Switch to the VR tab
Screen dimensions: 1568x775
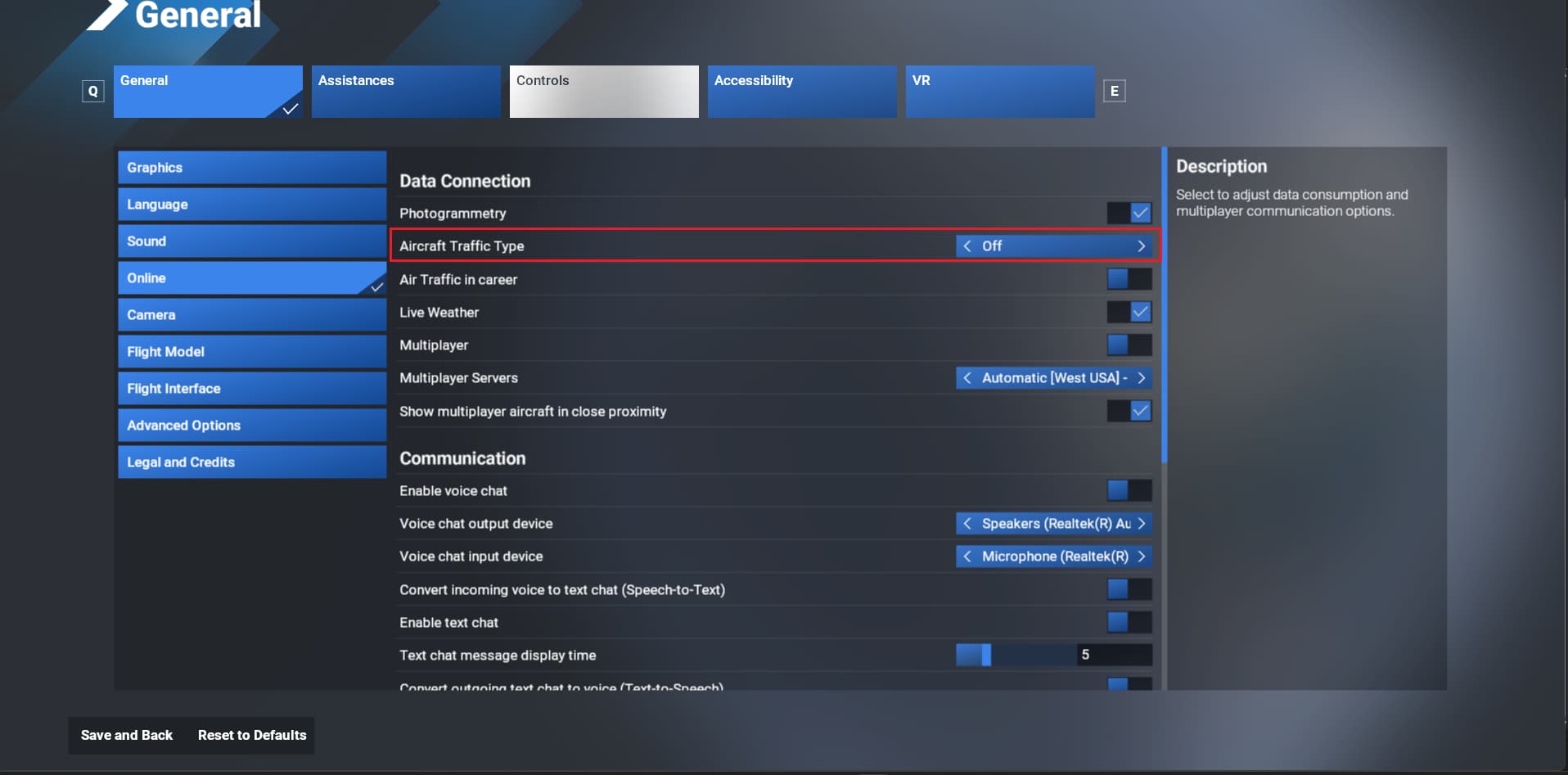[1000, 92]
